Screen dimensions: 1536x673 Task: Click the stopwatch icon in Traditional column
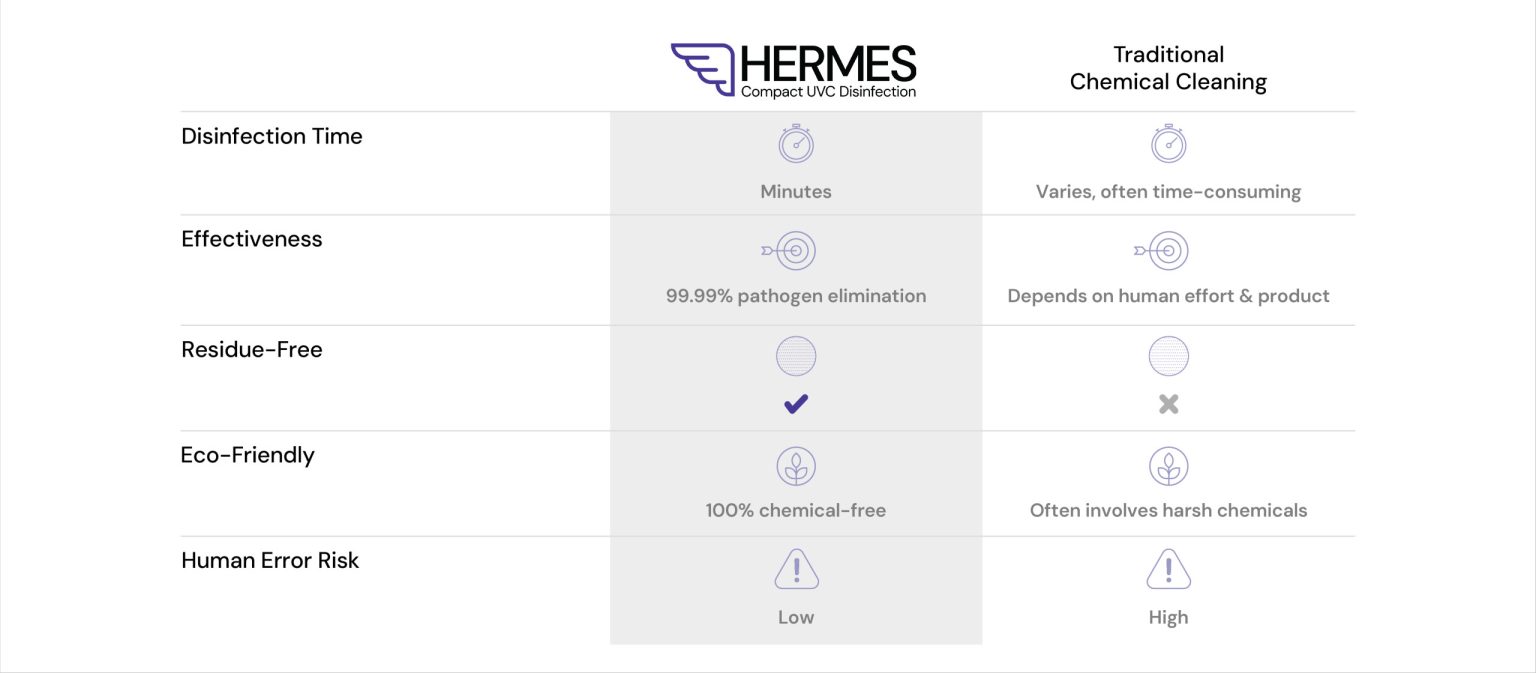pos(1168,143)
